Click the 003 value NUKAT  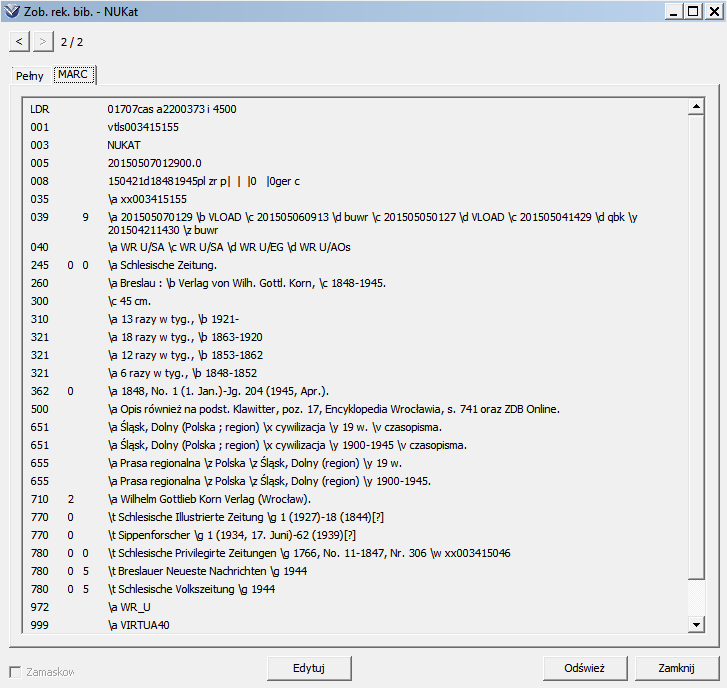pyautogui.click(x=124, y=146)
